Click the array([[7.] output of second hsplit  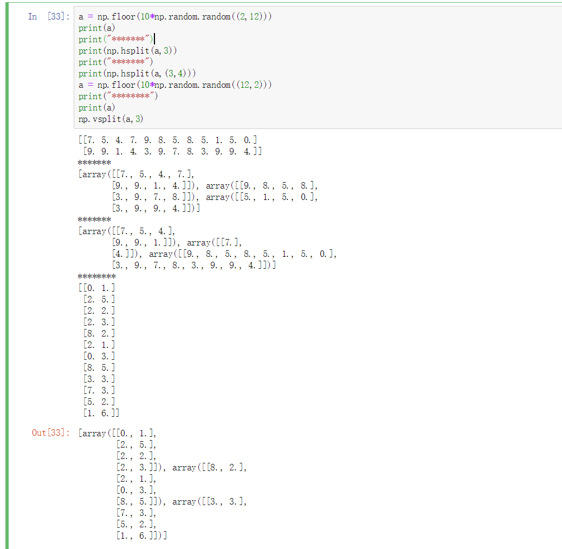[x=214, y=243]
